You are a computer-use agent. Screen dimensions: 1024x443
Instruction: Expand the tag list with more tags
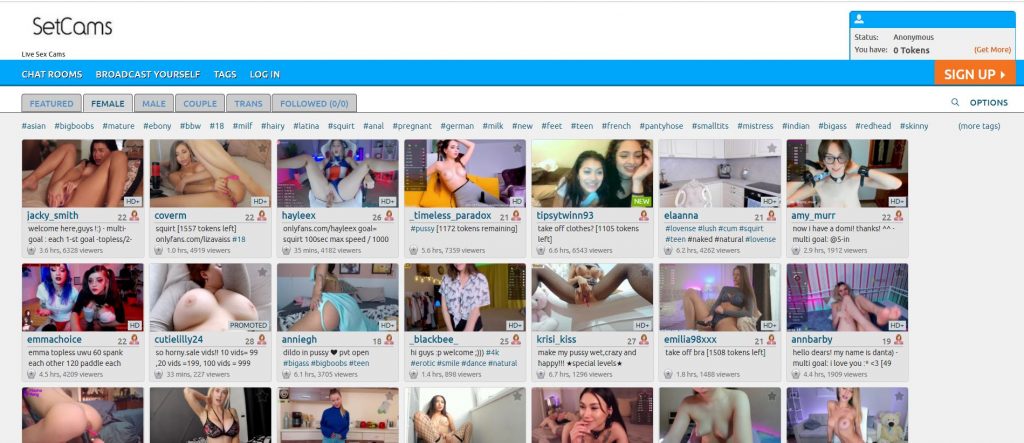[x=978, y=126]
